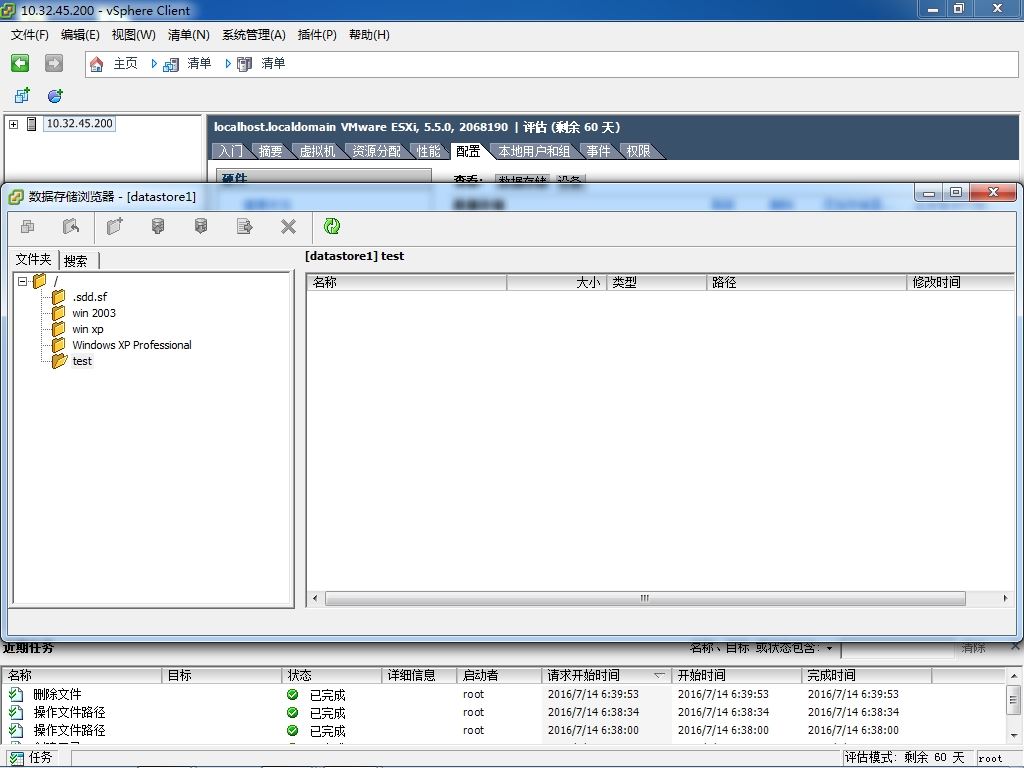
Task: Click the horizontal scrollbar thumb in file list
Action: tap(645, 598)
